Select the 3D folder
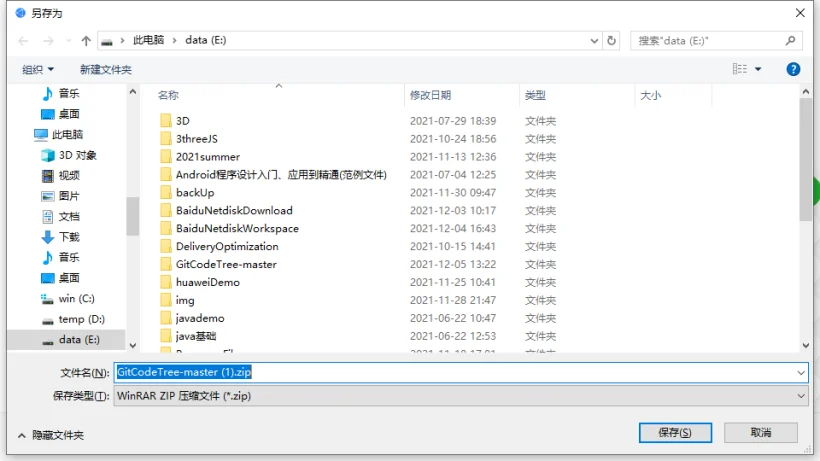The image size is (820, 461). tap(175, 121)
